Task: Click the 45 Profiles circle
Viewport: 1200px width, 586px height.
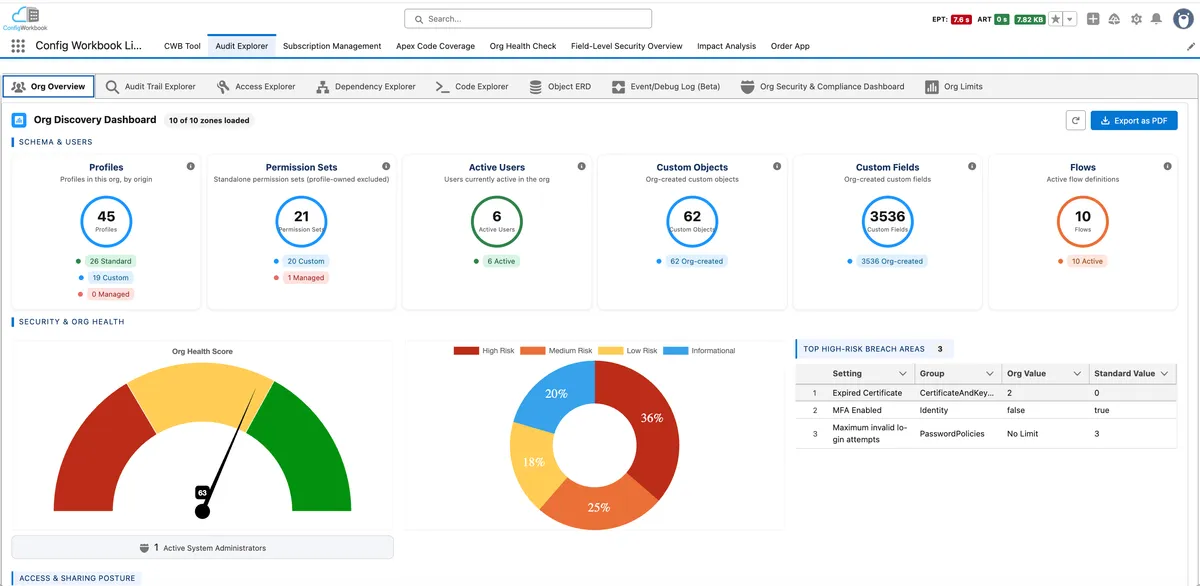Action: coord(106,221)
